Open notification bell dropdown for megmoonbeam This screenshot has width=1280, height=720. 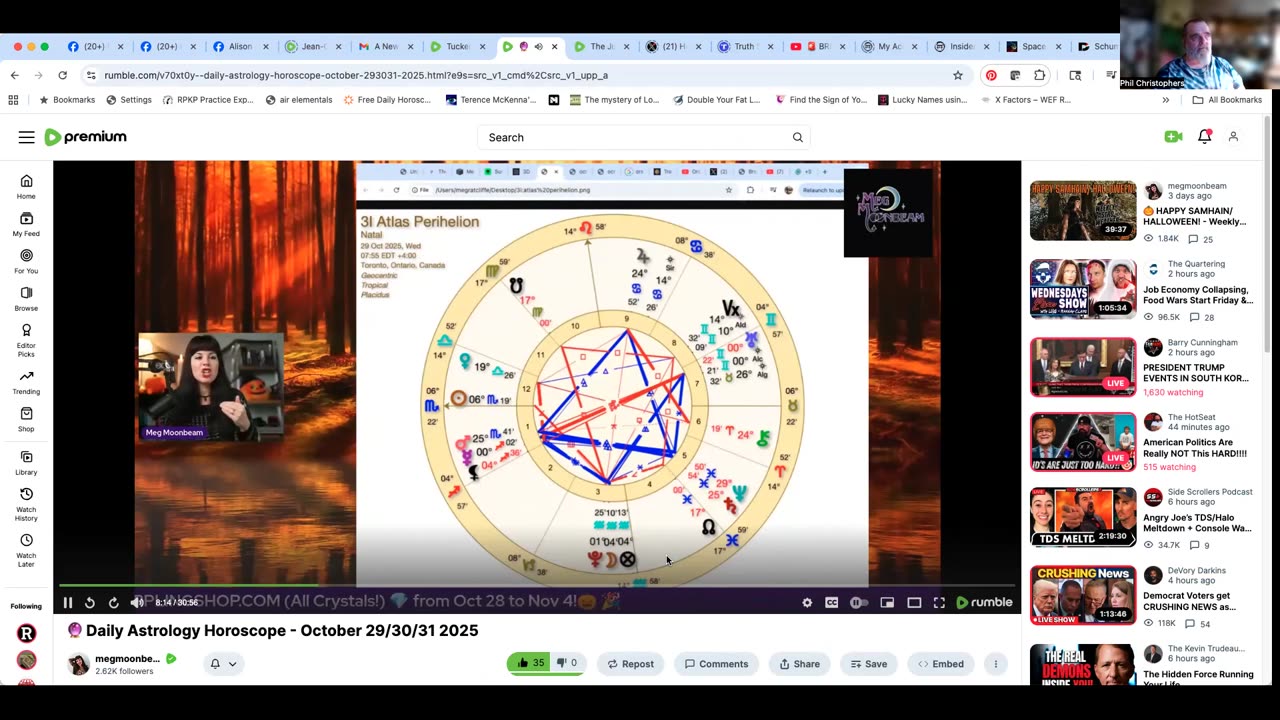click(223, 663)
